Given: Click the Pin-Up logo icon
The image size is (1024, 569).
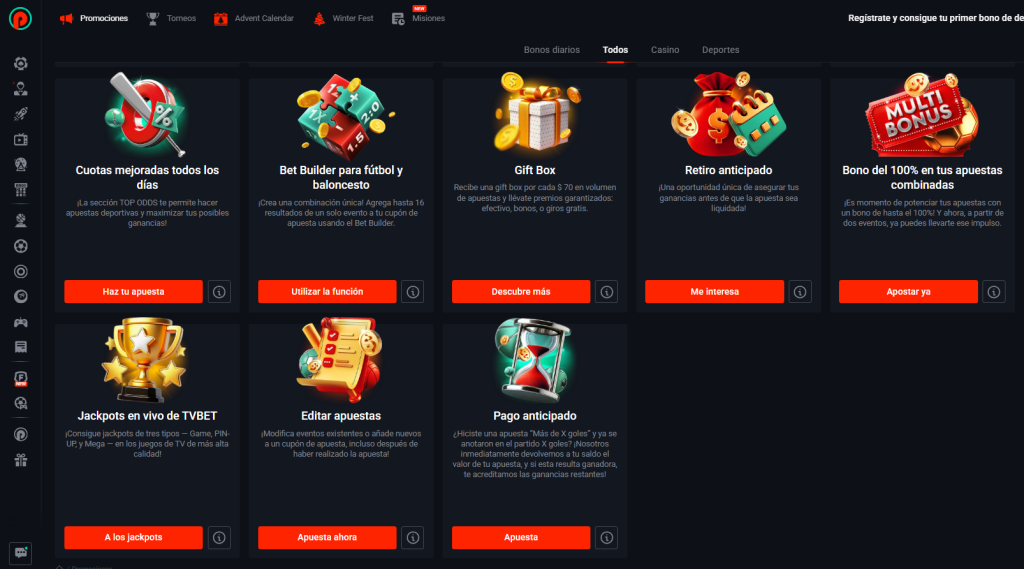Looking at the screenshot, I should pos(20,18).
